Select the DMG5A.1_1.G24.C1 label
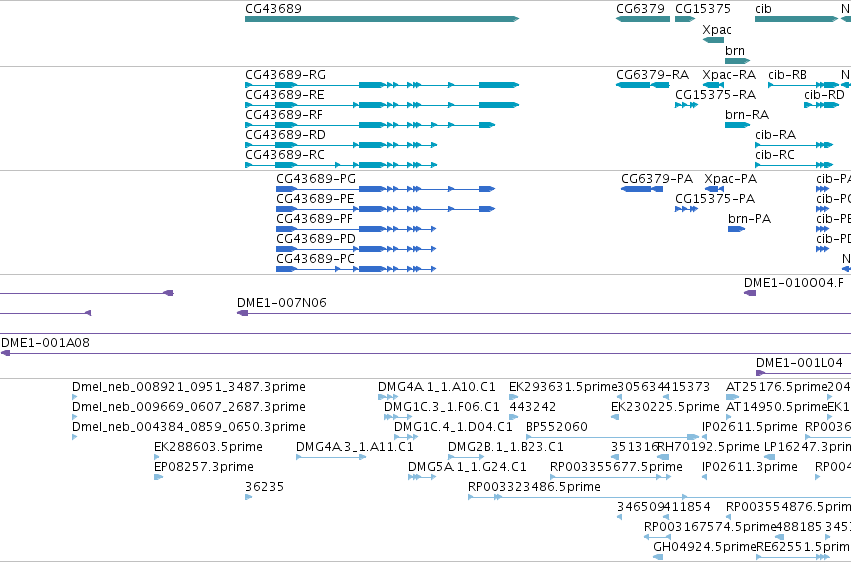The width and height of the screenshot is (851, 562). pyautogui.click(x=467, y=468)
